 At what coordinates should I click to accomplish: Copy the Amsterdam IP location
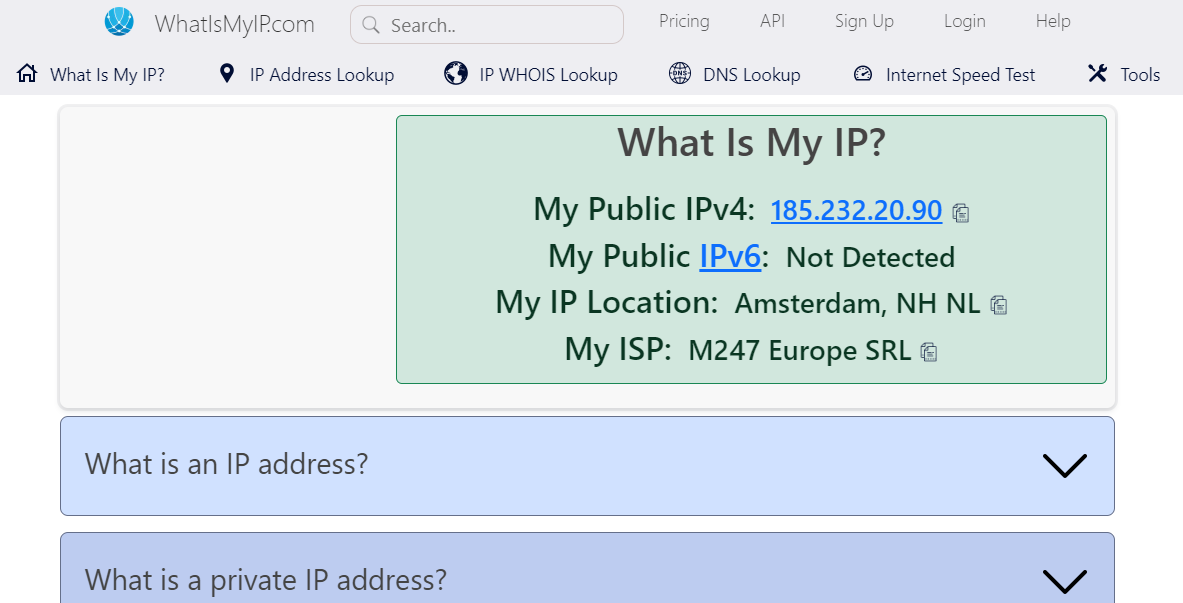999,305
